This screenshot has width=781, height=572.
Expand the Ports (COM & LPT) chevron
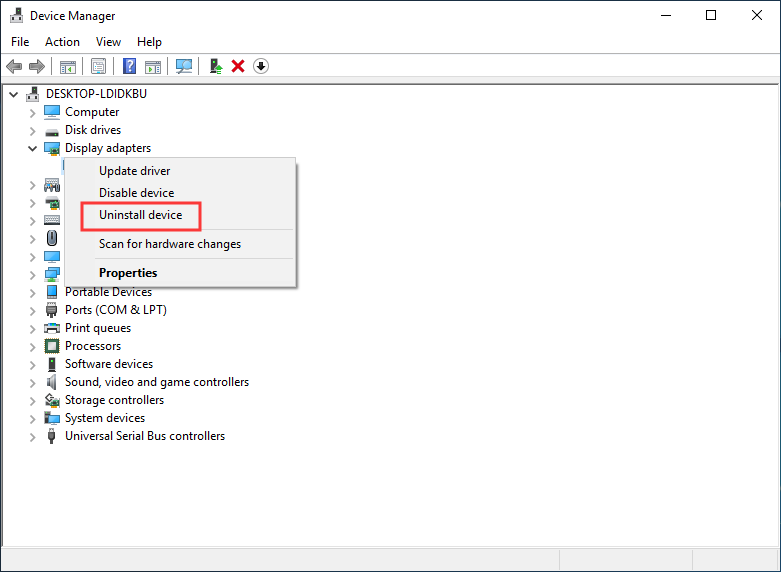tap(32, 311)
